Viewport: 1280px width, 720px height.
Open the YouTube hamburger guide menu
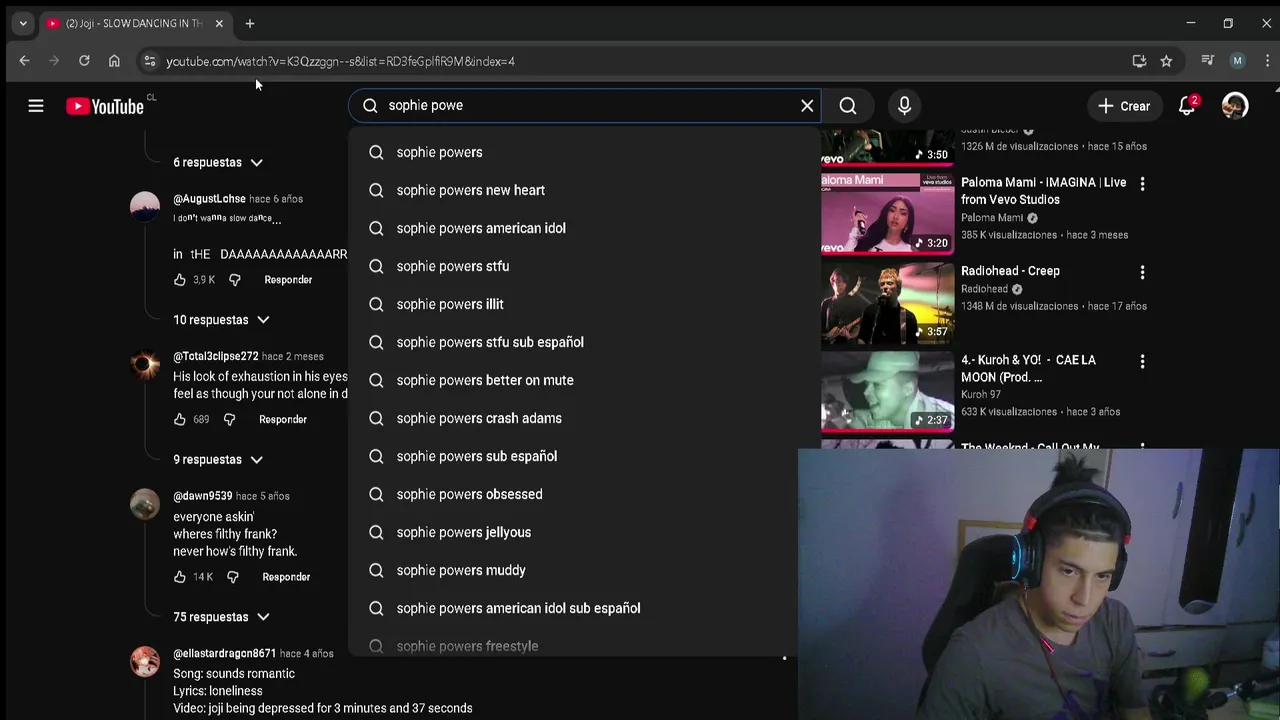(36, 106)
